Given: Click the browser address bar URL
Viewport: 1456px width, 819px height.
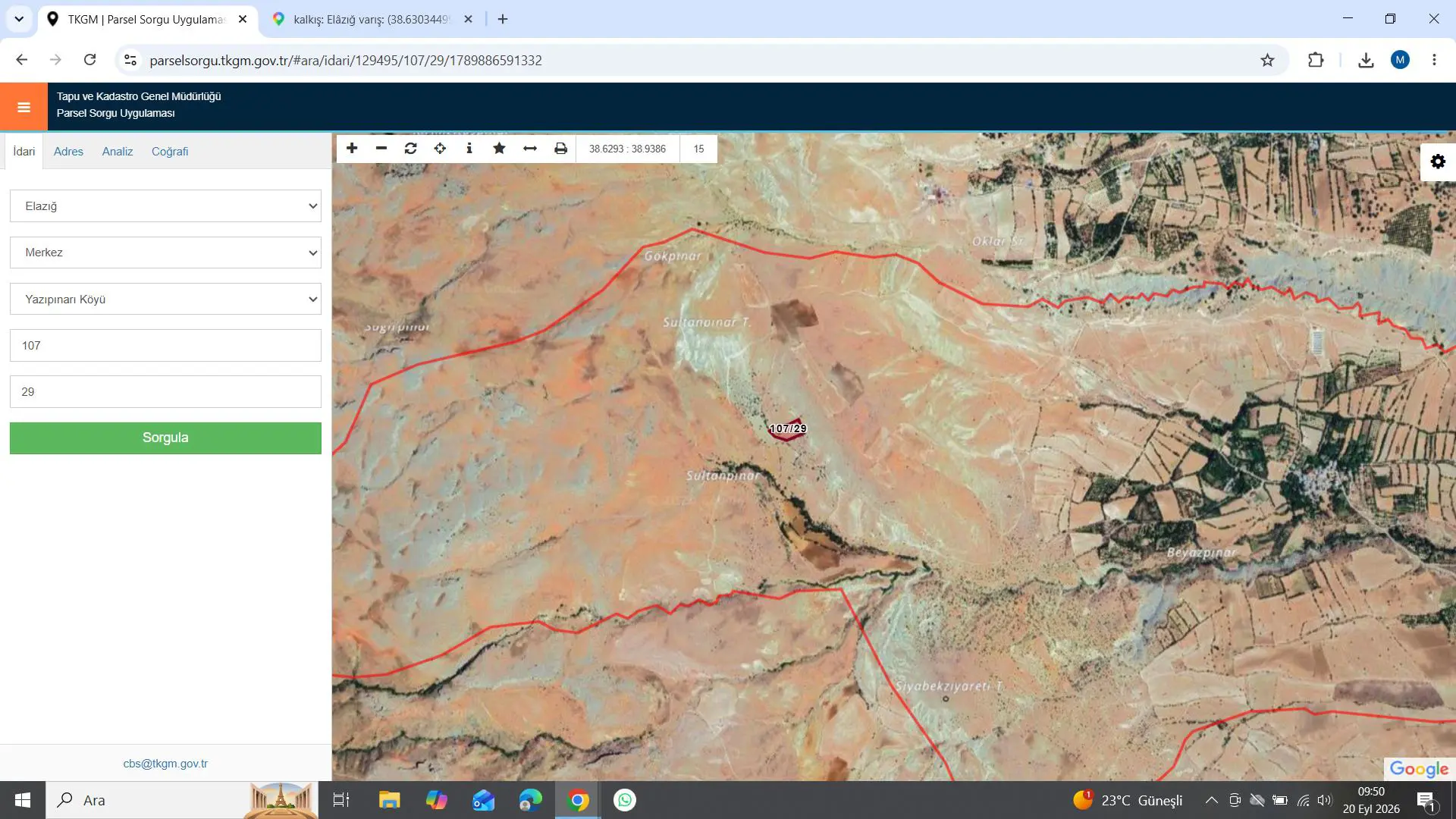Looking at the screenshot, I should pyautogui.click(x=346, y=60).
